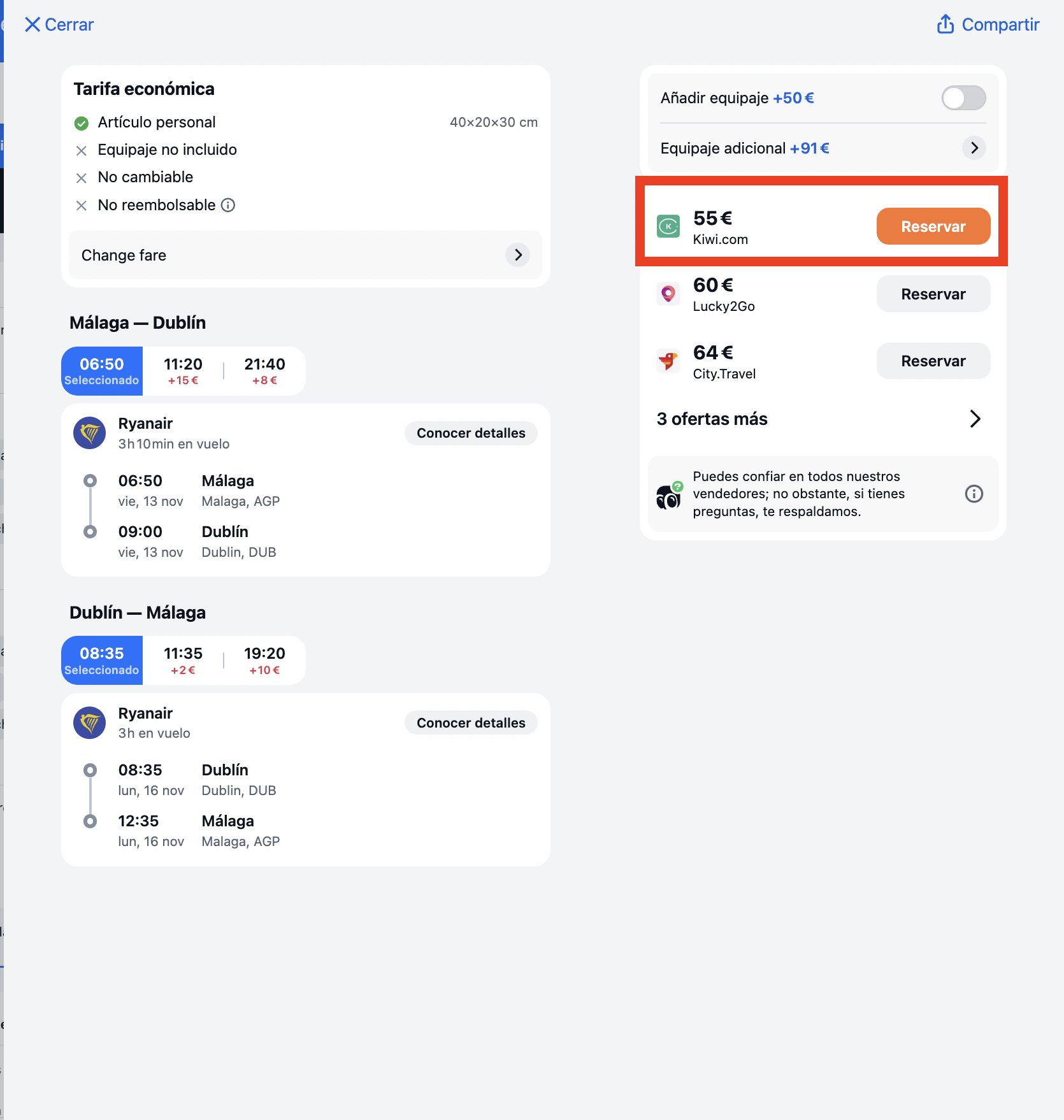Click the share upload icon

click(x=945, y=24)
